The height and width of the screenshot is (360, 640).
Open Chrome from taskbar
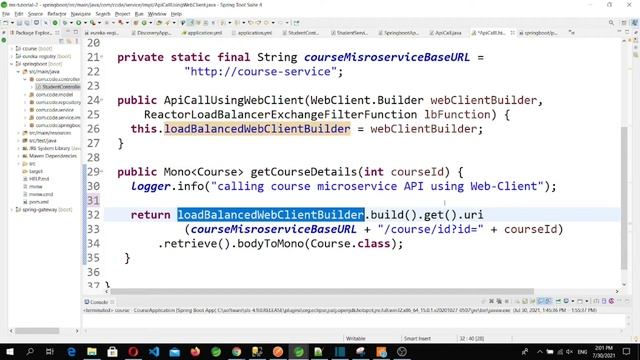point(236,351)
